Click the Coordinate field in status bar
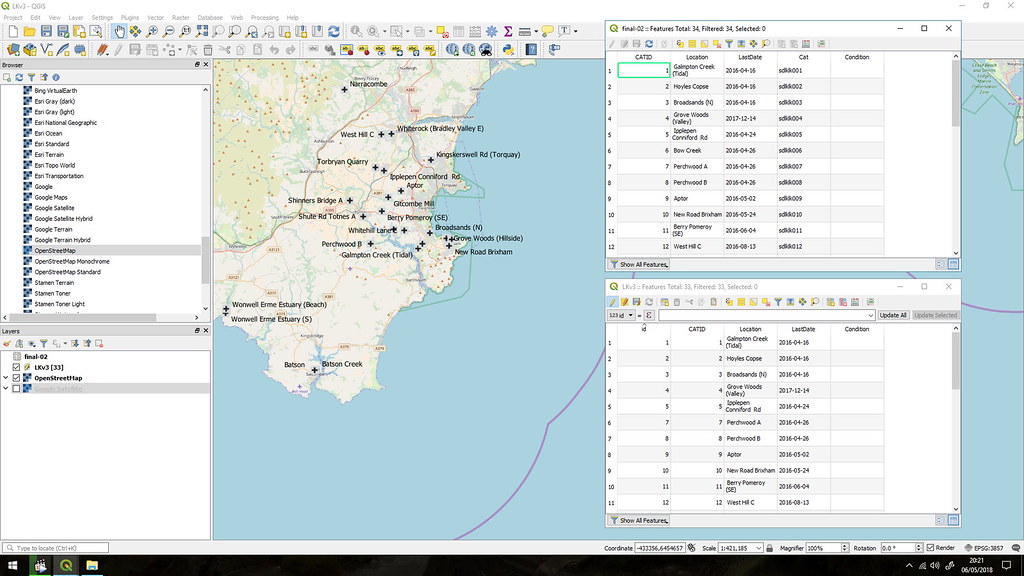This screenshot has width=1024, height=576. coord(660,548)
